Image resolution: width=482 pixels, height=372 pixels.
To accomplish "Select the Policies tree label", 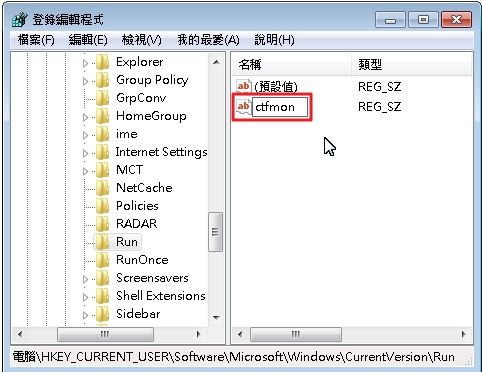I will pyautogui.click(x=137, y=206).
